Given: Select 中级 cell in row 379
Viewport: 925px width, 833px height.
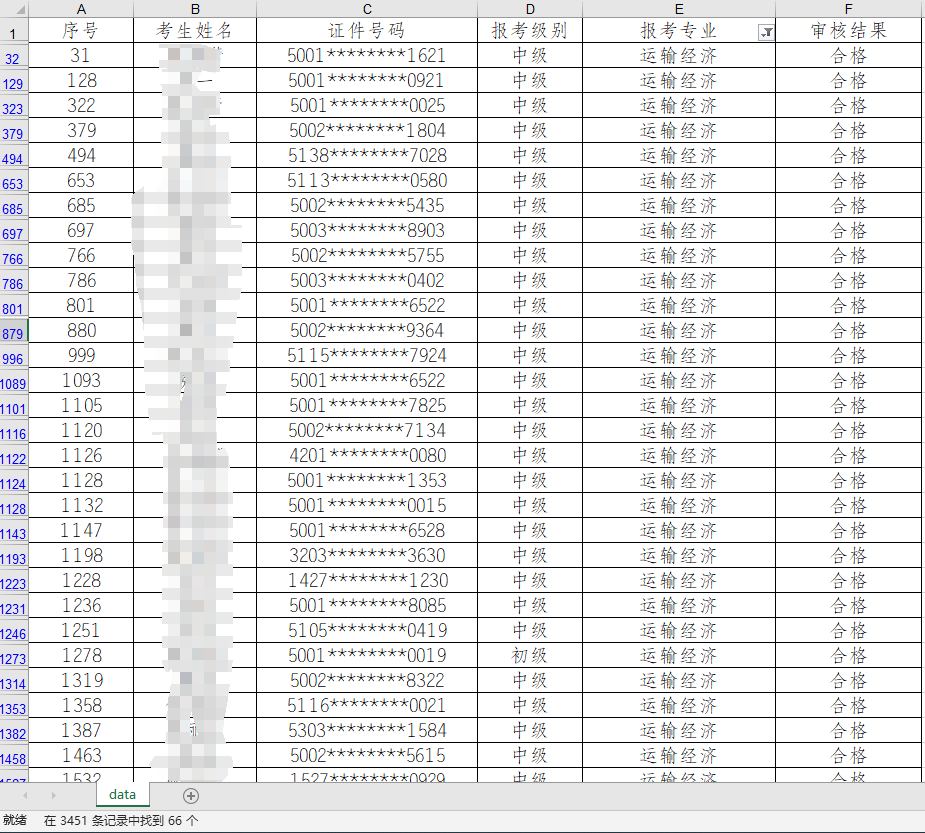Looking at the screenshot, I should click(530, 131).
